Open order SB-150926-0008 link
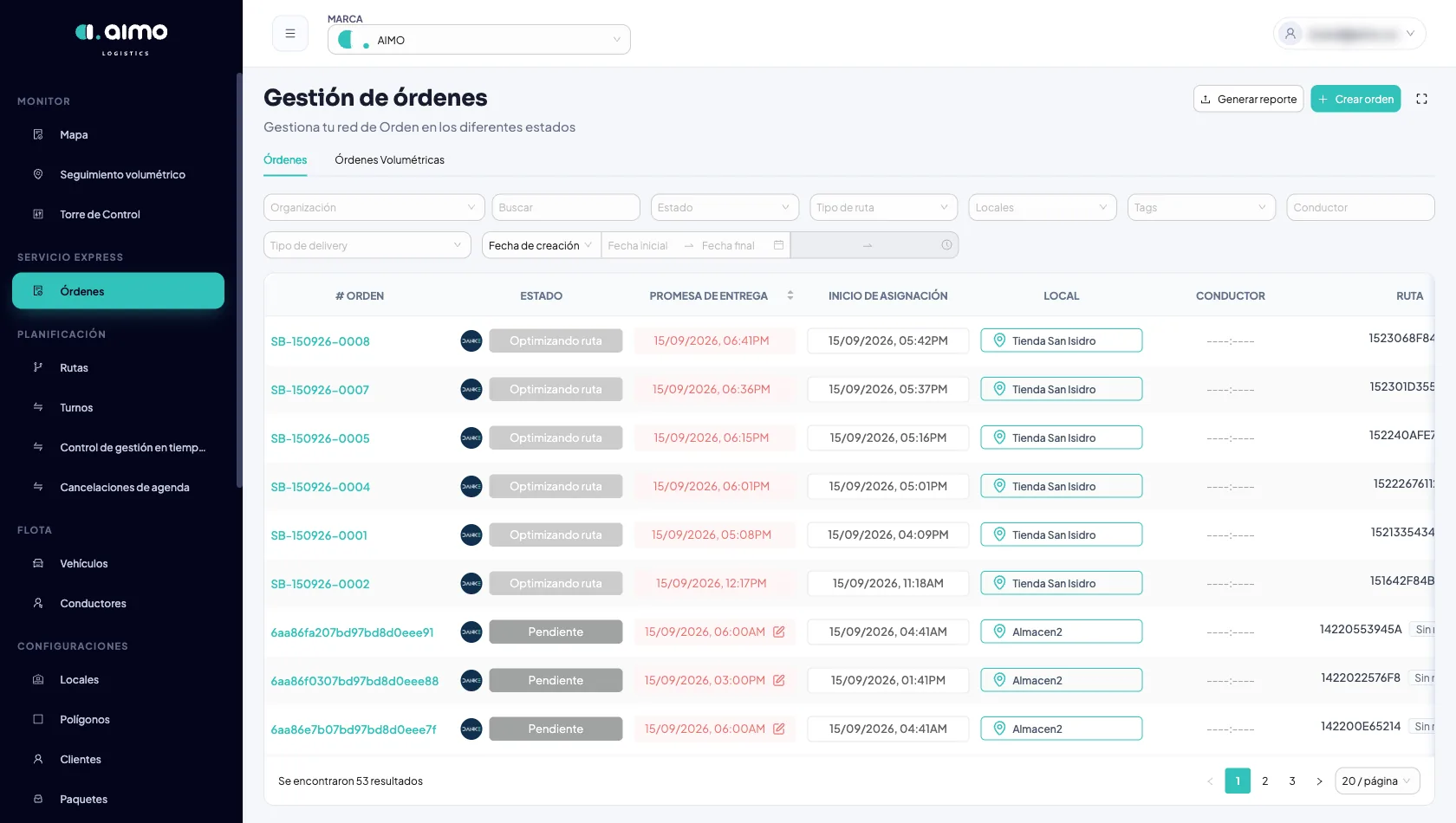This screenshot has height=823, width=1456. click(x=320, y=341)
